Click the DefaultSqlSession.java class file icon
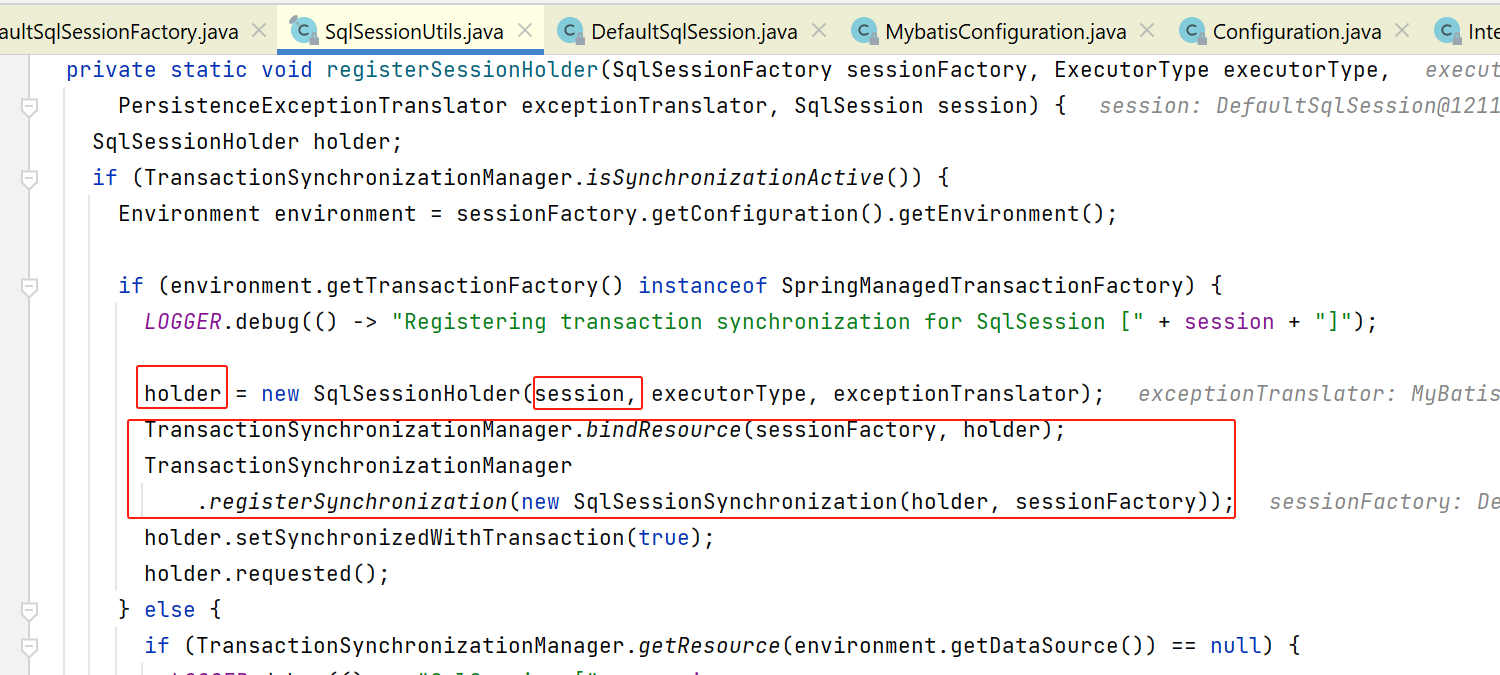Viewport: 1500px width, 675px height. pos(571,31)
